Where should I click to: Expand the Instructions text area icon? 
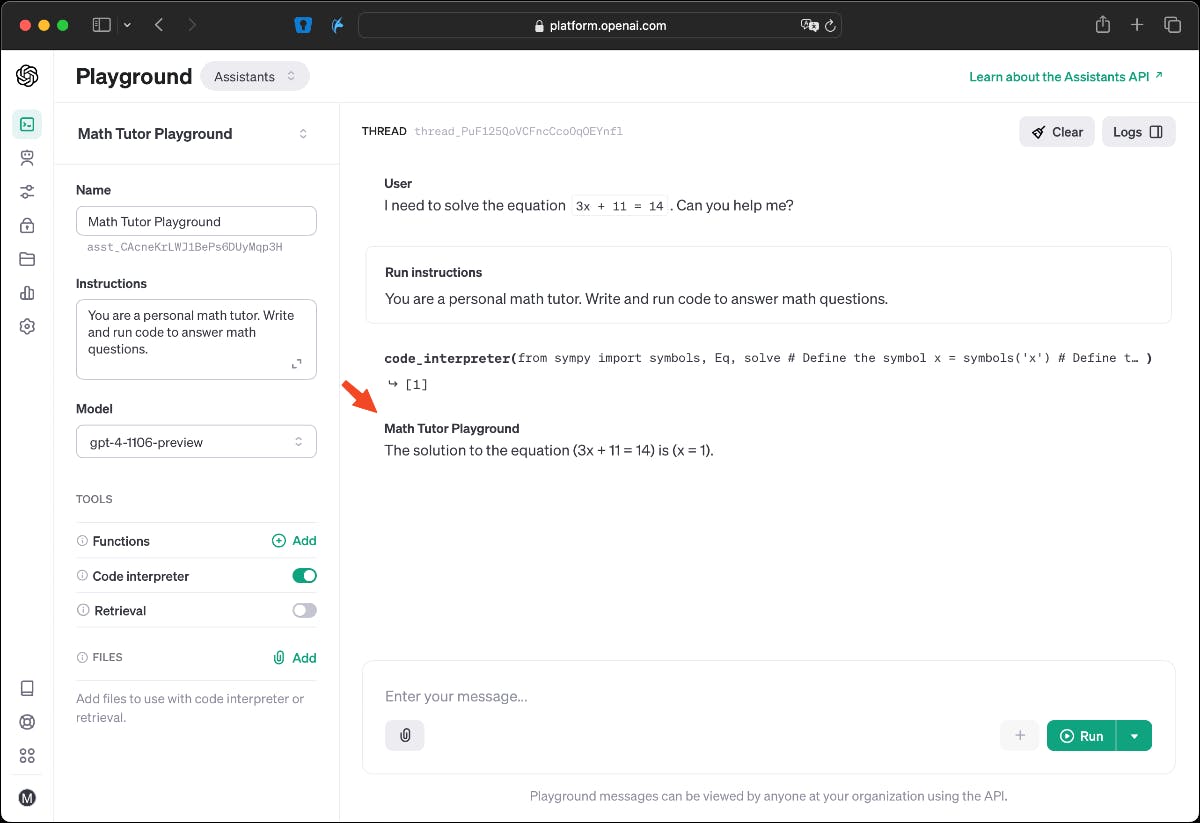point(296,364)
